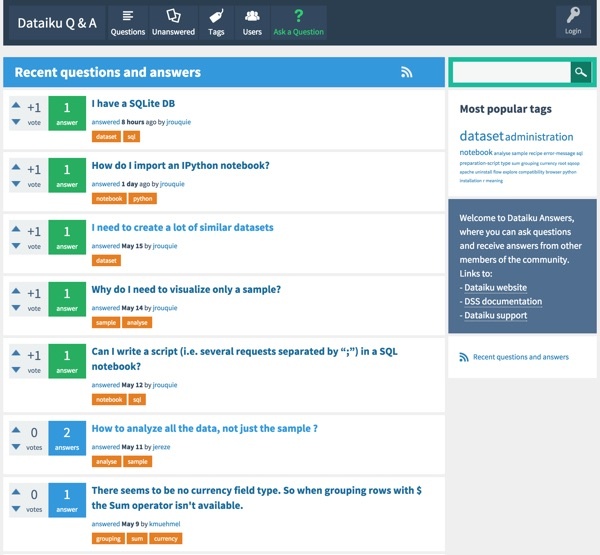Upvote 'I need to create a lot of similar datasets'
This screenshot has width=600, height=555.
pyautogui.click(x=16, y=229)
